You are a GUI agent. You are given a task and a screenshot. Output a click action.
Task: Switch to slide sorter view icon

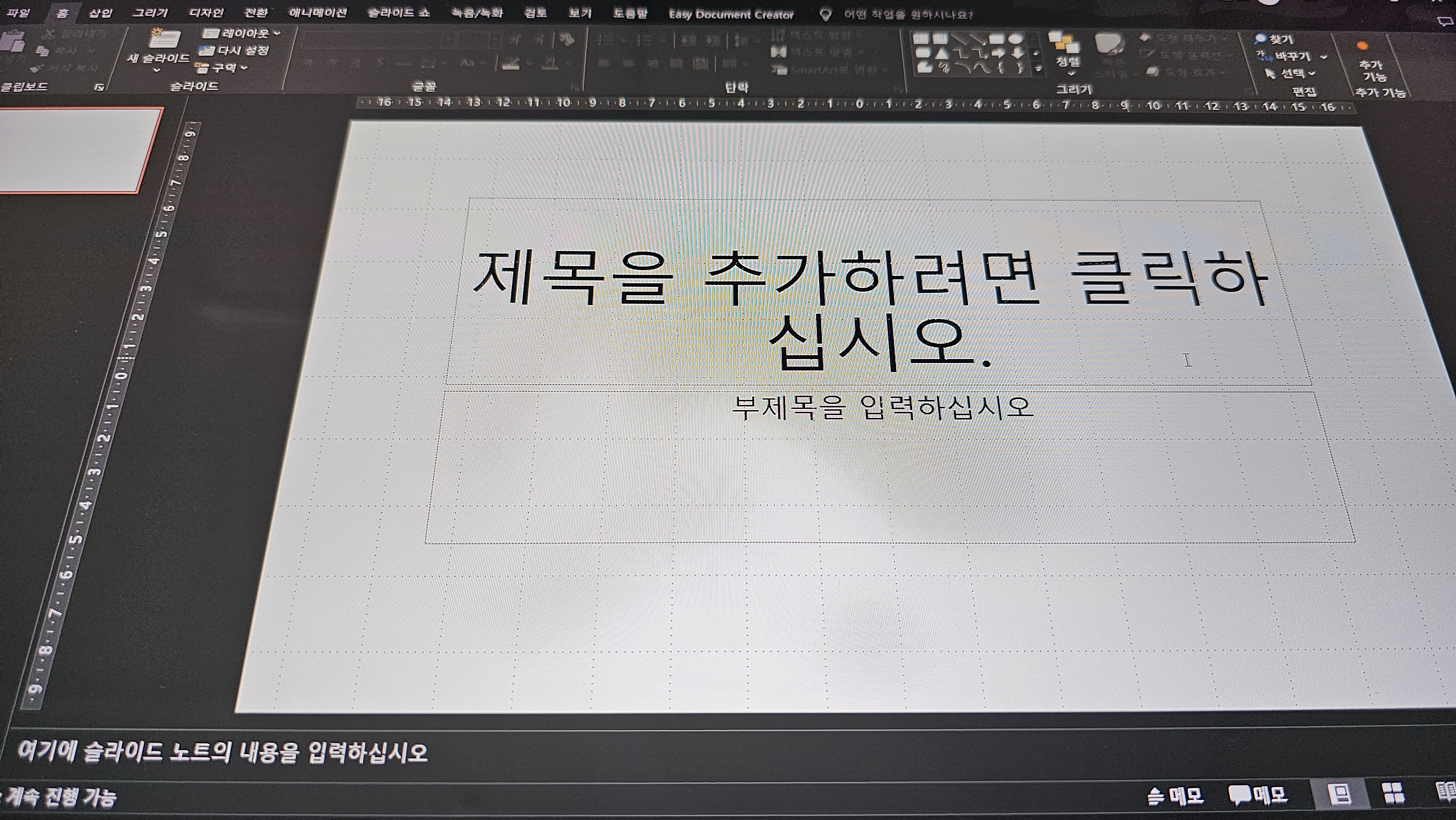pyautogui.click(x=1393, y=793)
